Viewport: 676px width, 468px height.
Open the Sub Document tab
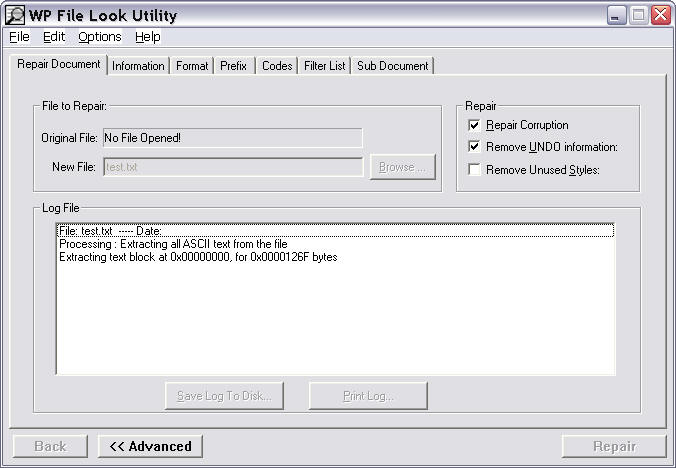(392, 66)
